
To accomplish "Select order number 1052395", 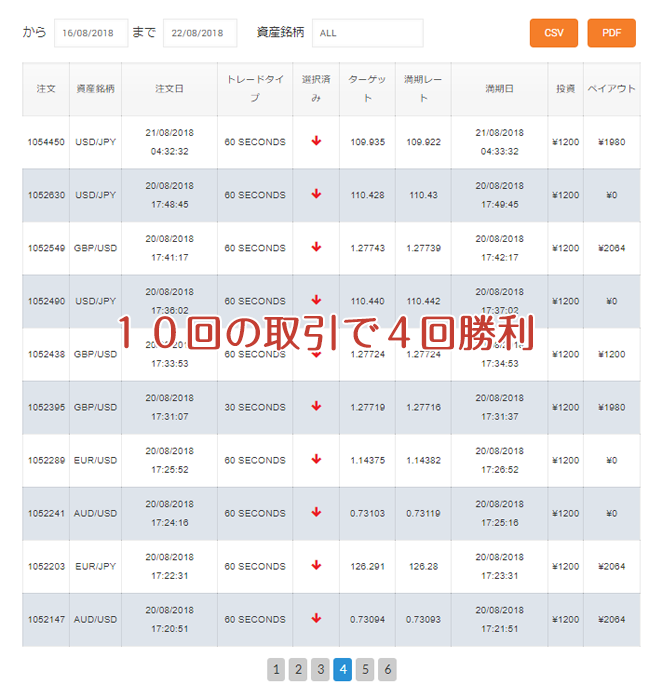I will pos(46,407).
